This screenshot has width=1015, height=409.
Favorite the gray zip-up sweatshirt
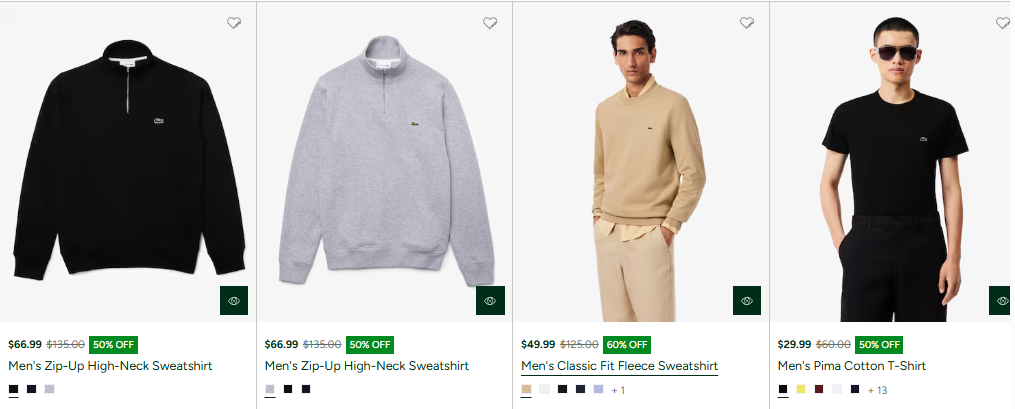[490, 23]
